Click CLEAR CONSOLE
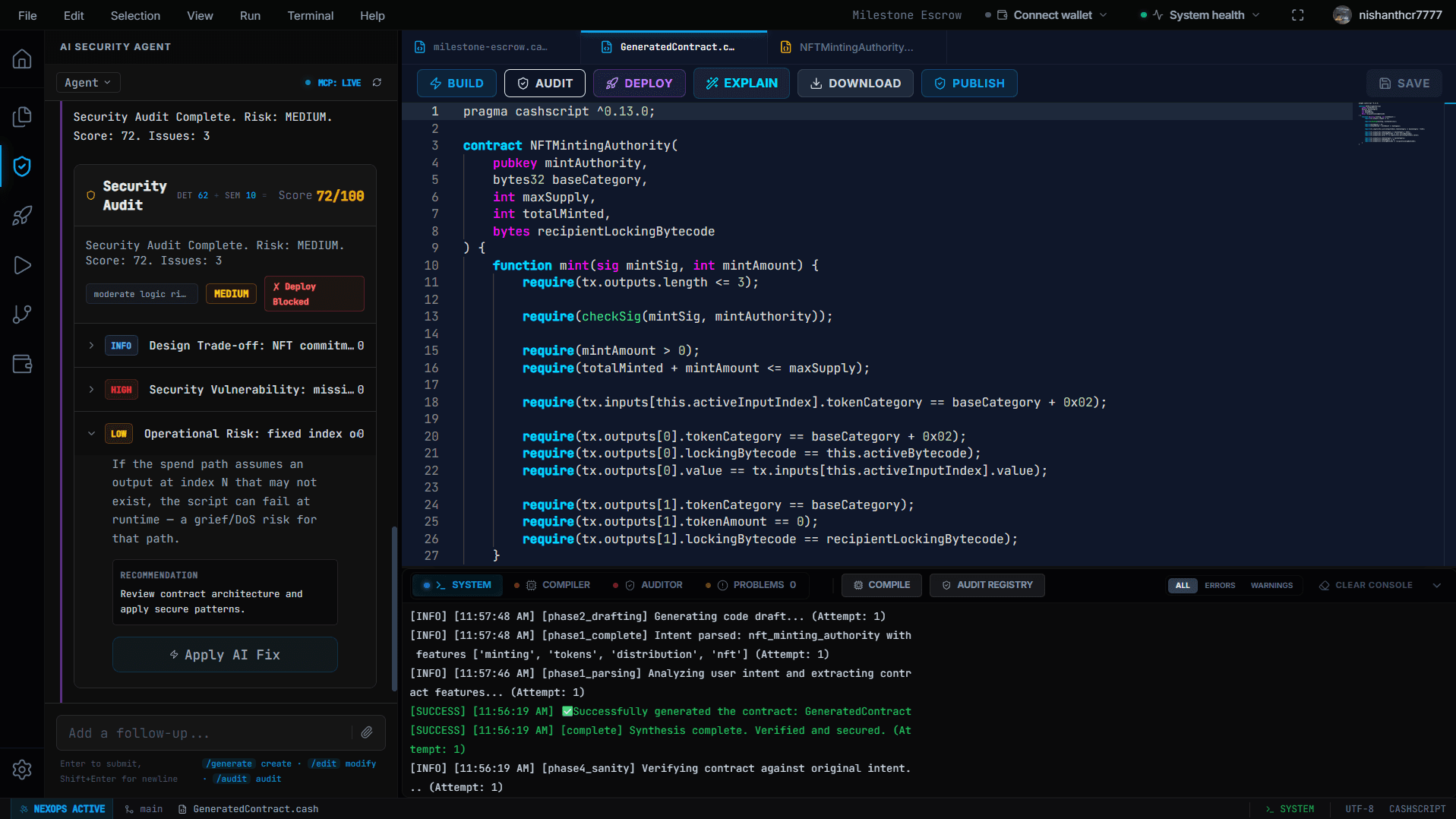The image size is (1456, 819). coord(1366,585)
